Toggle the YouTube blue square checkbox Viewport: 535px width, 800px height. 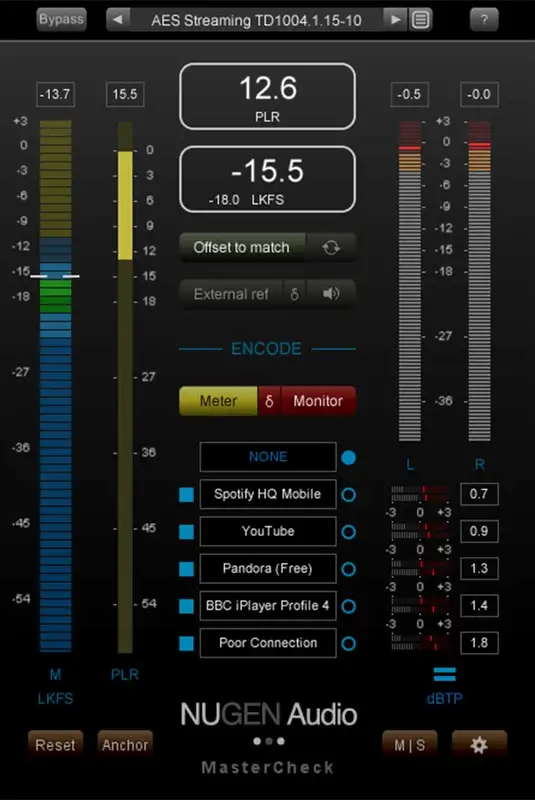(x=187, y=532)
